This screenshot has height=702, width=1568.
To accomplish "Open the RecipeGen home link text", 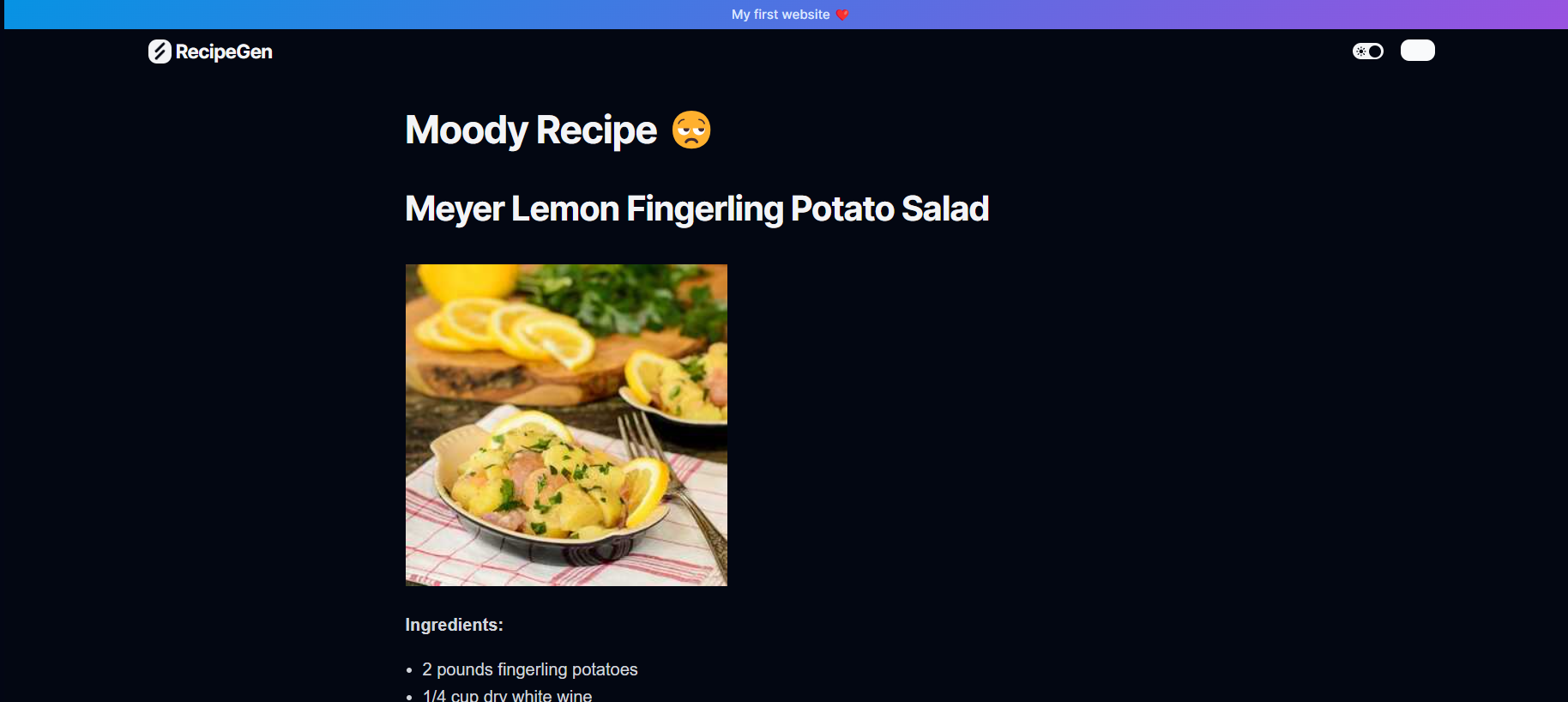I will point(224,51).
